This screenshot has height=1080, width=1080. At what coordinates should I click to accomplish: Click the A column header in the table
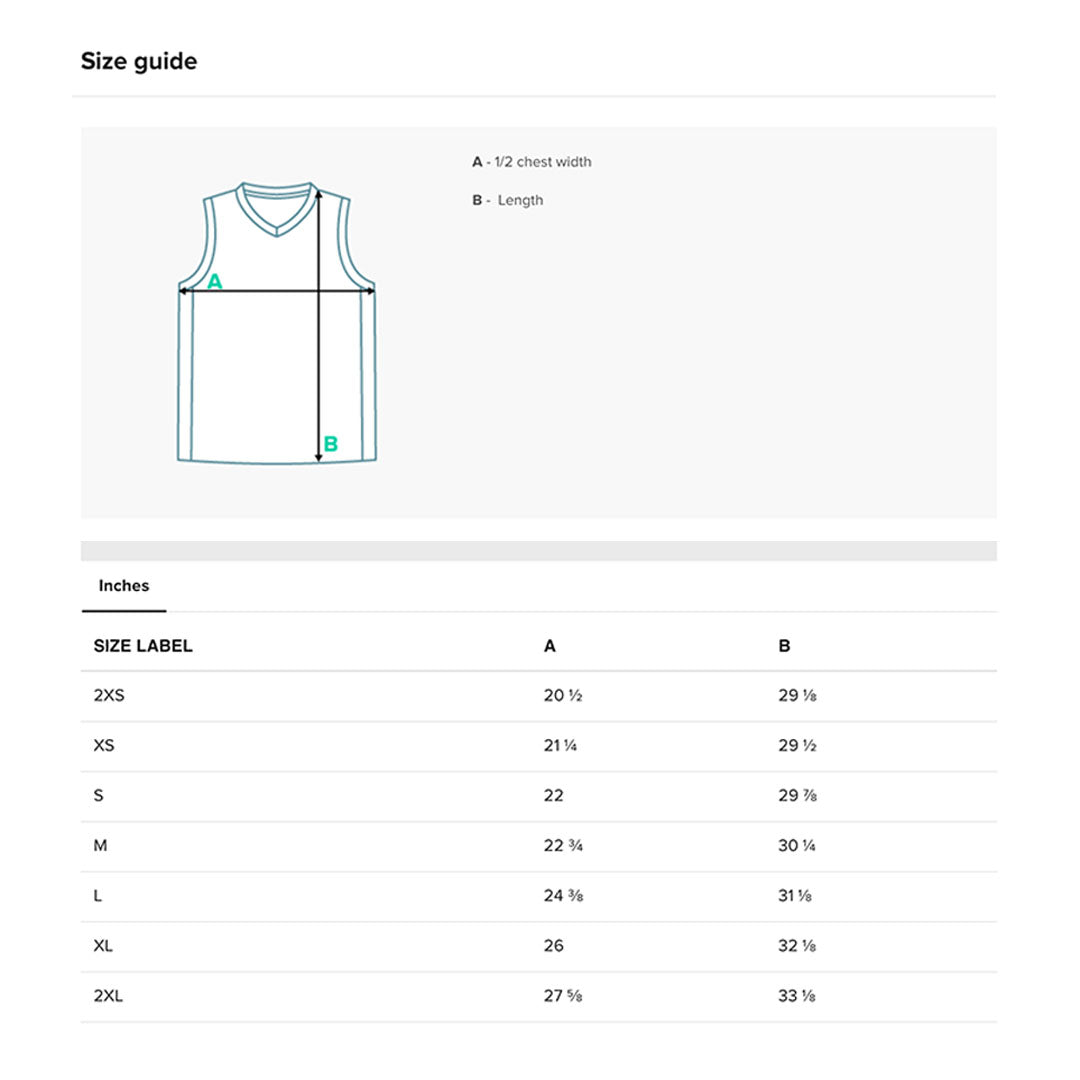tap(550, 646)
